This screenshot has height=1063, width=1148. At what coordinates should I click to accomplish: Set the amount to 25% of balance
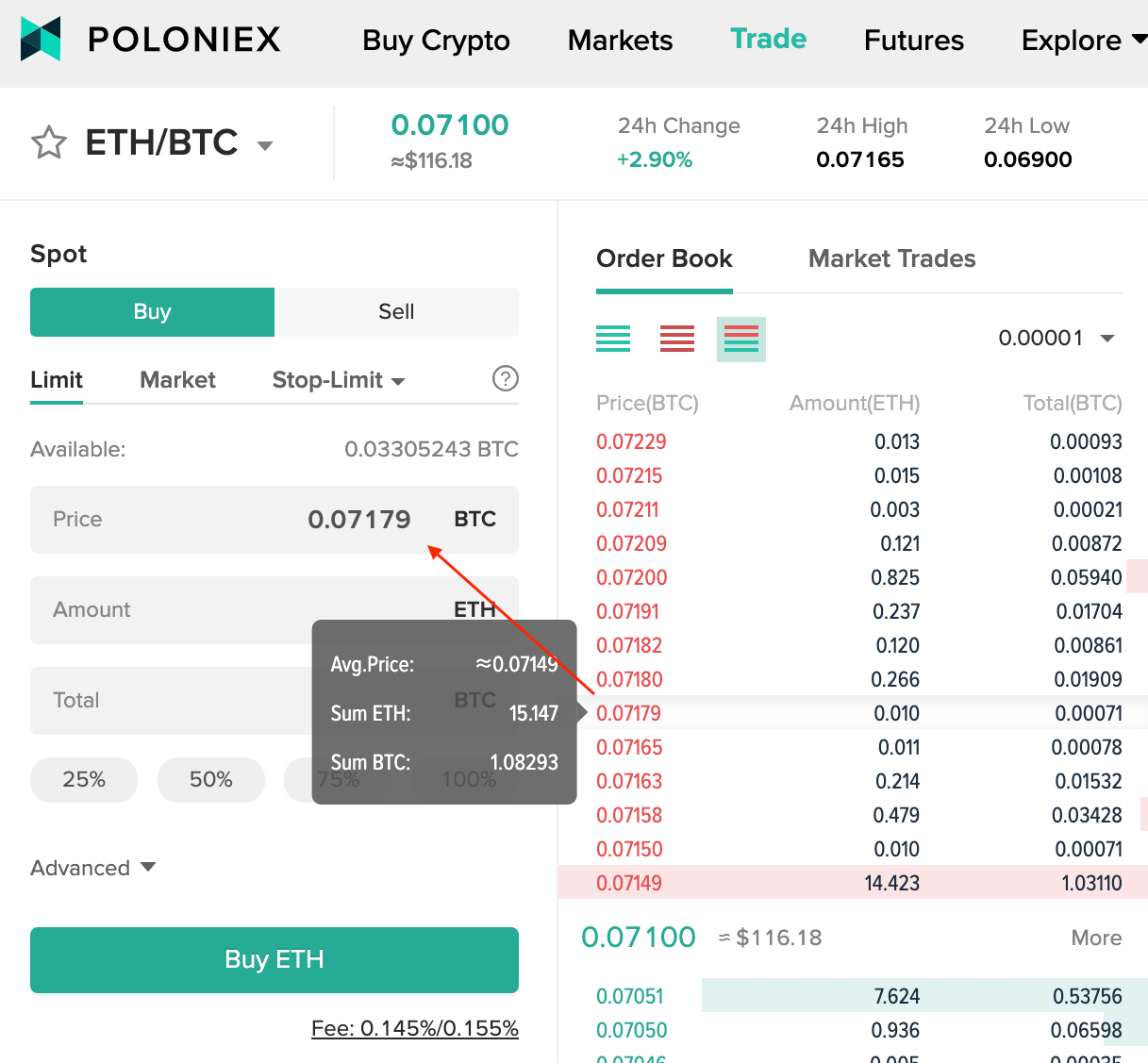point(84,780)
